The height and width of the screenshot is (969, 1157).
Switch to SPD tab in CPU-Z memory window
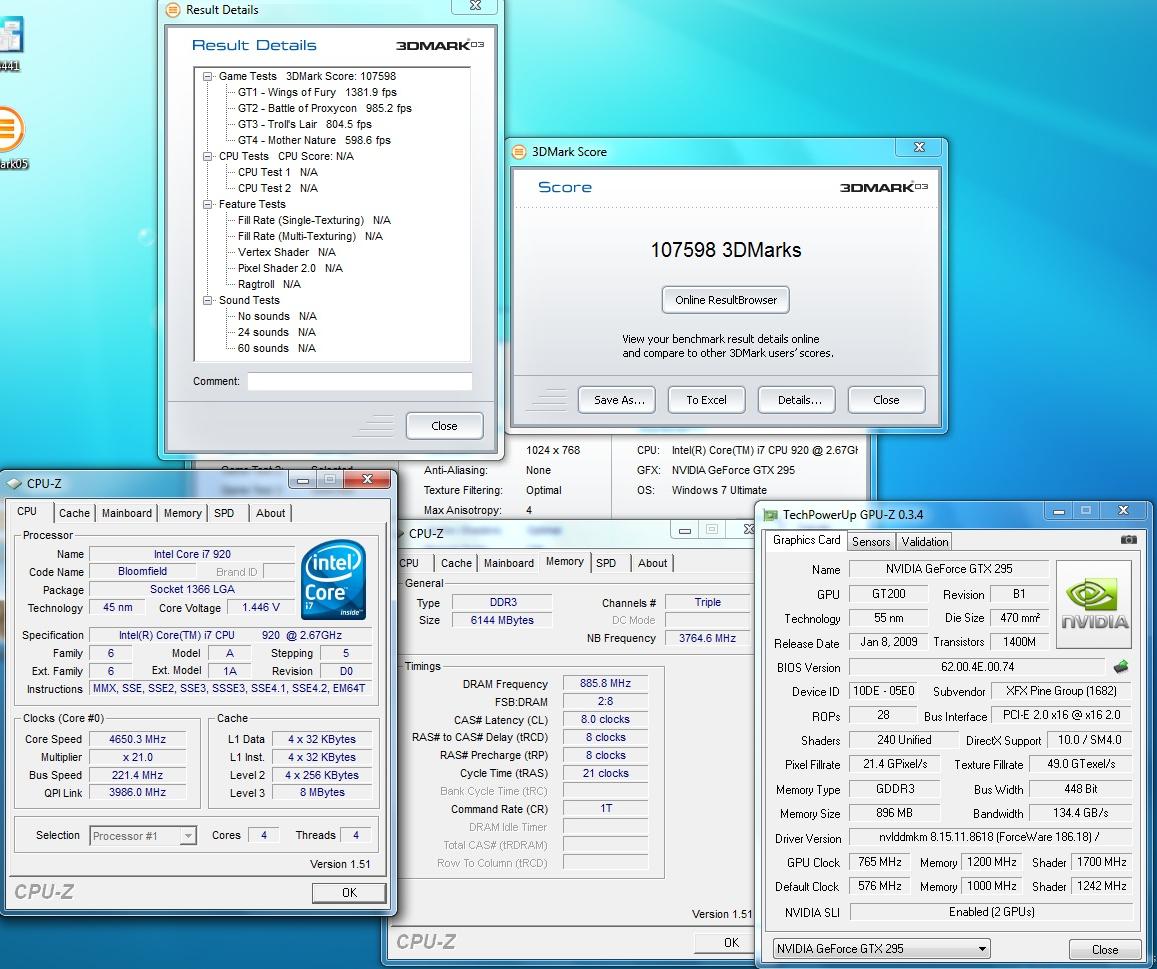[606, 563]
